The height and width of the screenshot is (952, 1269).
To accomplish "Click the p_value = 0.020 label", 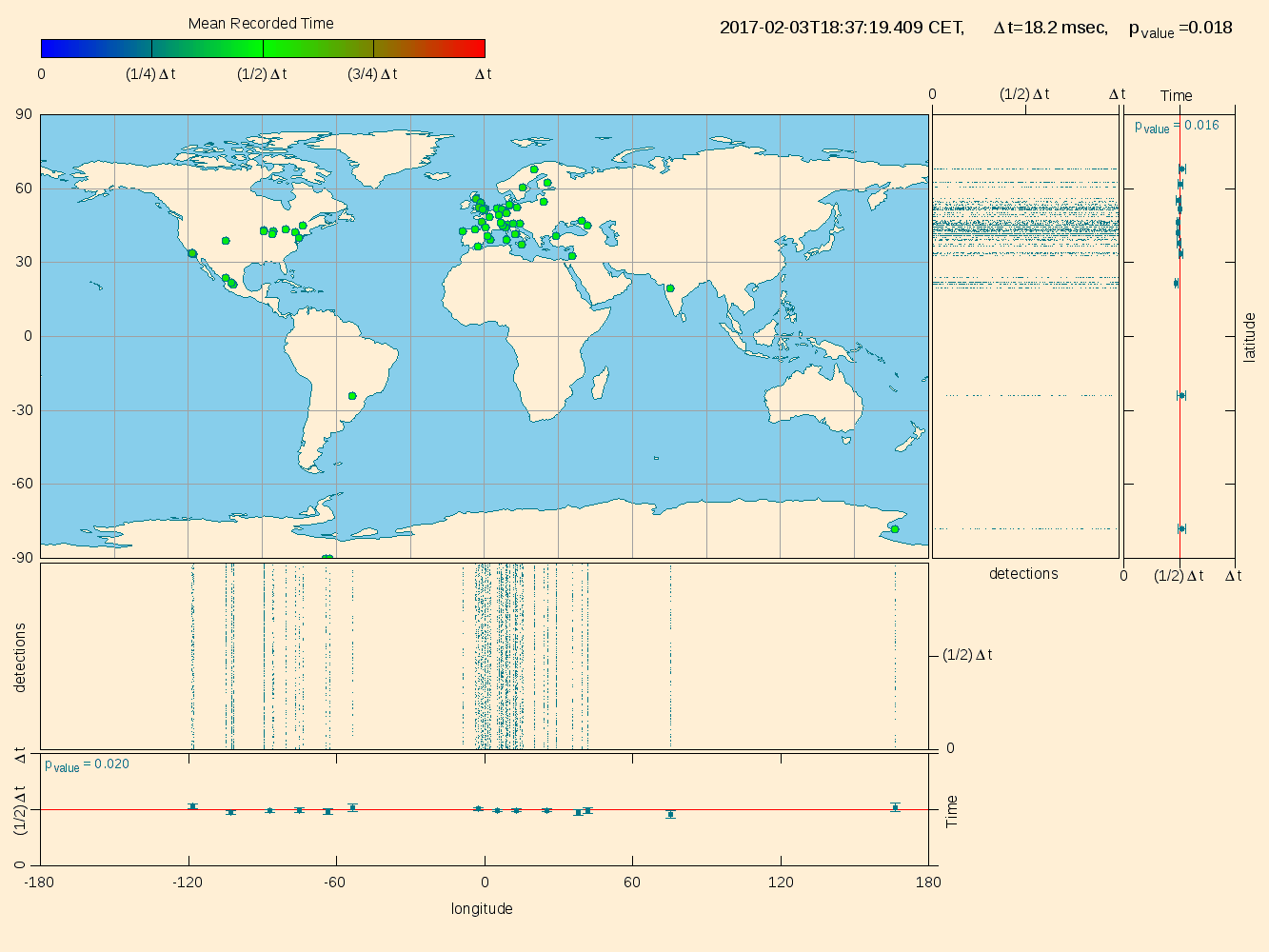I will pos(87,764).
